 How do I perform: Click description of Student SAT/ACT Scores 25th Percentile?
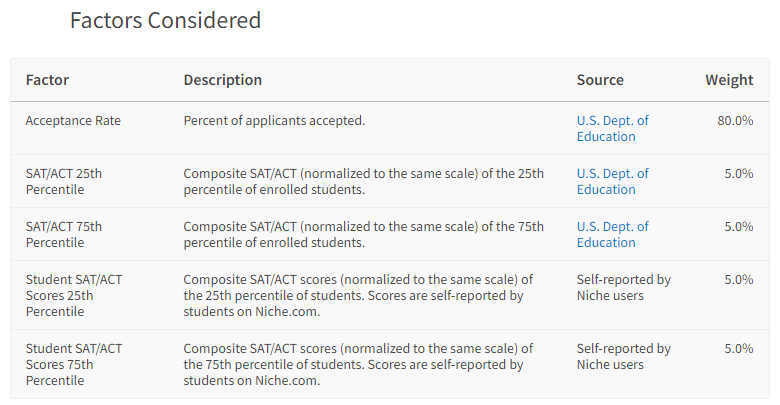click(358, 296)
